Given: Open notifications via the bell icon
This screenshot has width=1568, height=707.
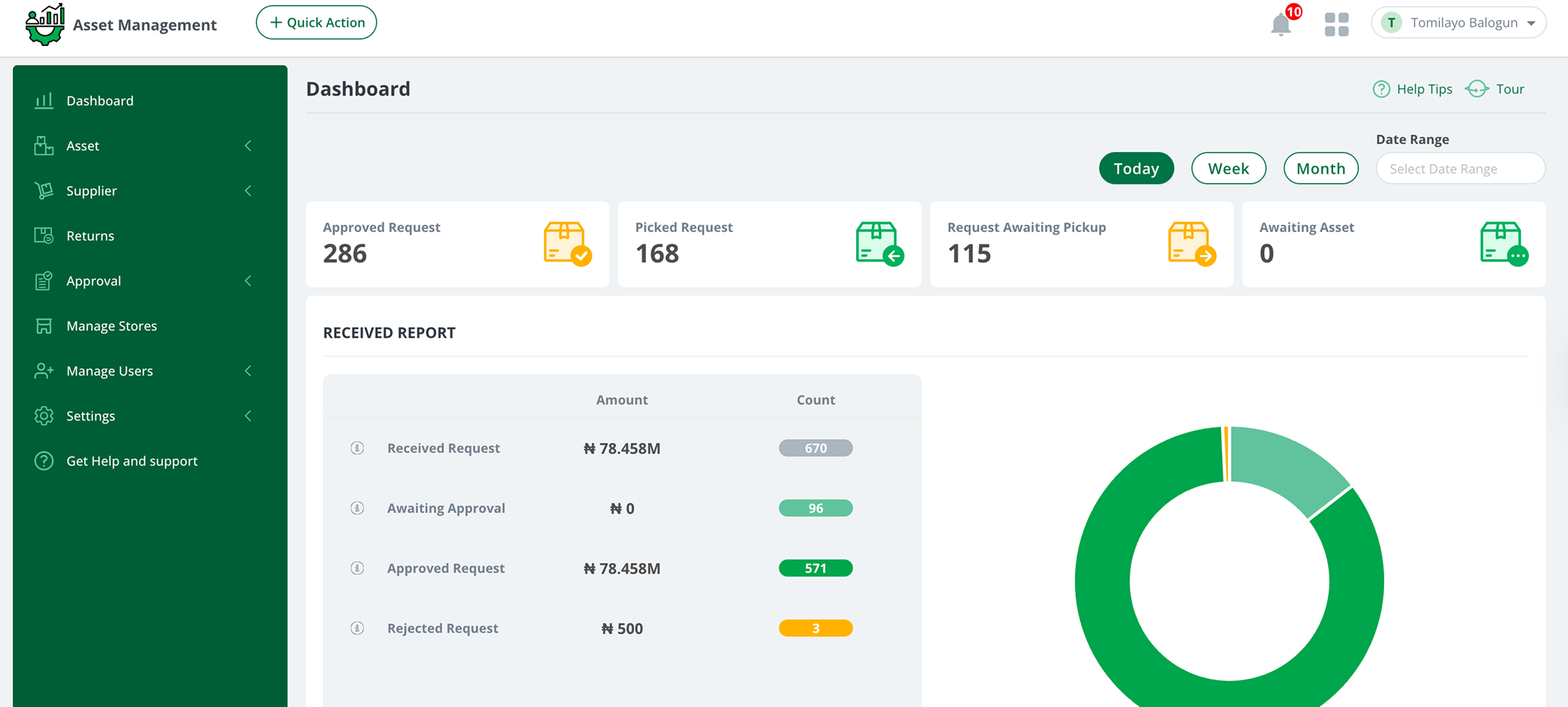Looking at the screenshot, I should (1280, 23).
